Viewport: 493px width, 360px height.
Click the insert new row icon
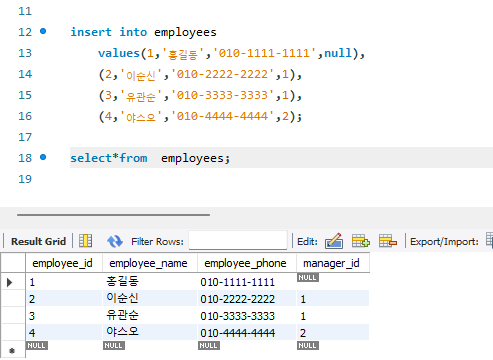tap(361, 241)
